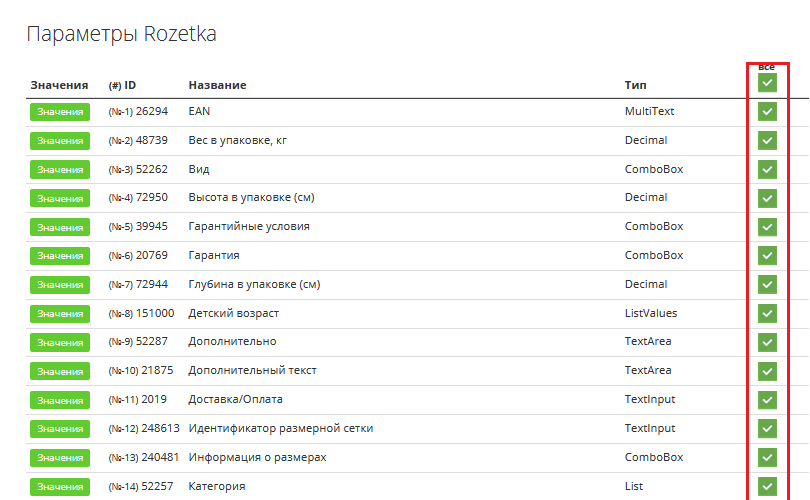This screenshot has width=810, height=500.
Task: Click the 'Тип' column header
Action: tap(635, 85)
